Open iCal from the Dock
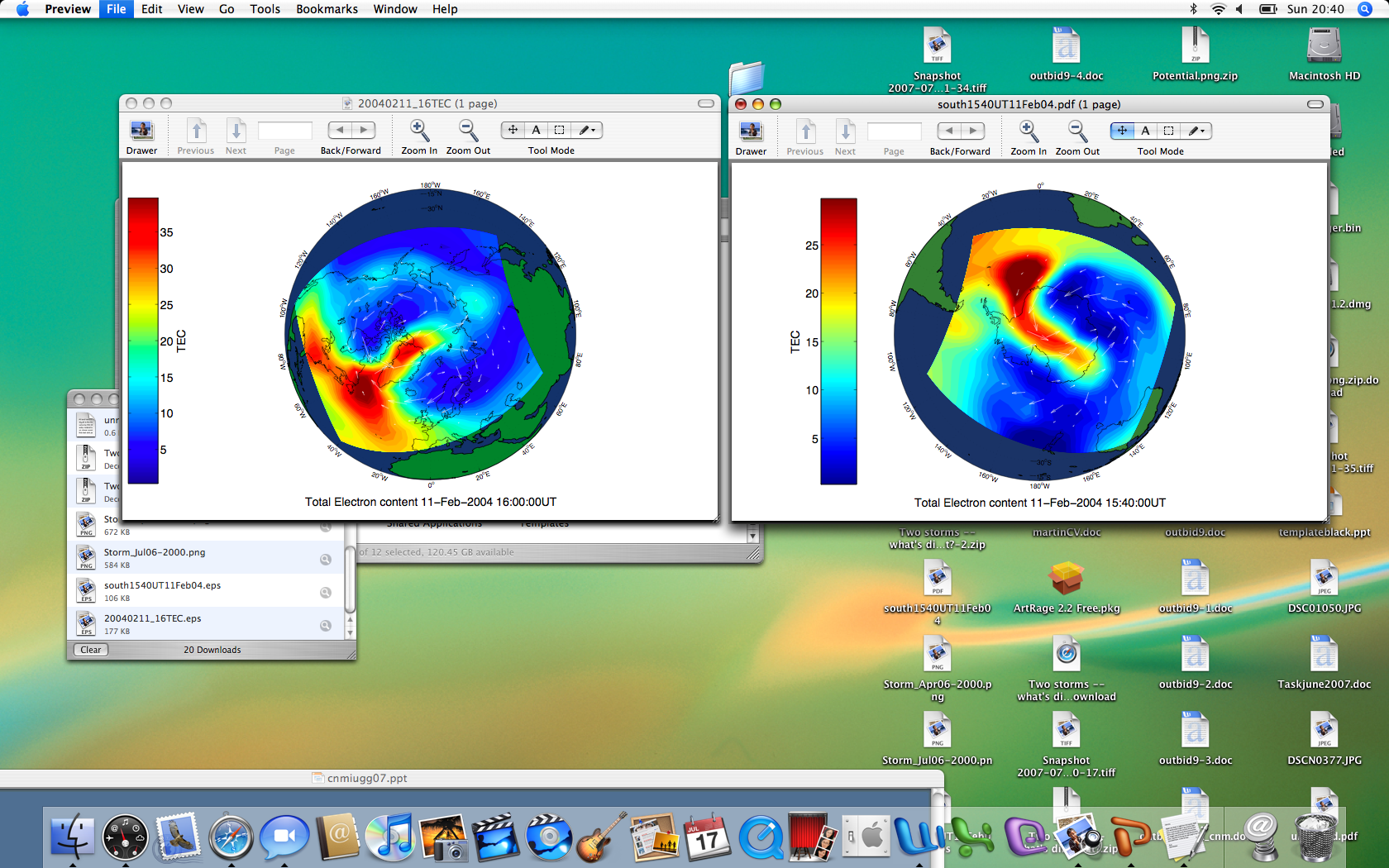Screen dimensions: 1389x868 [x=708, y=837]
